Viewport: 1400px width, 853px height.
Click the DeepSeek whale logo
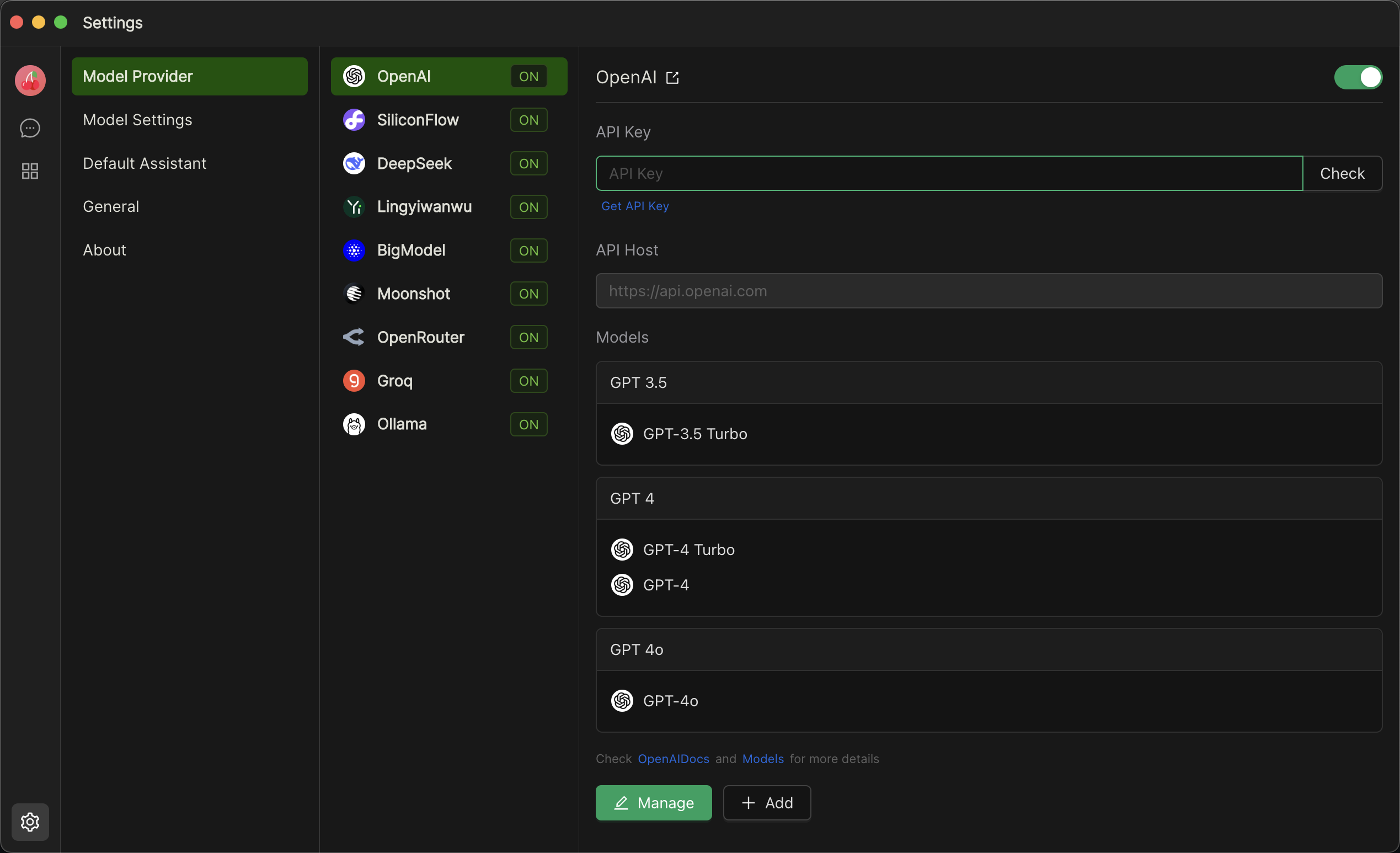click(x=354, y=164)
